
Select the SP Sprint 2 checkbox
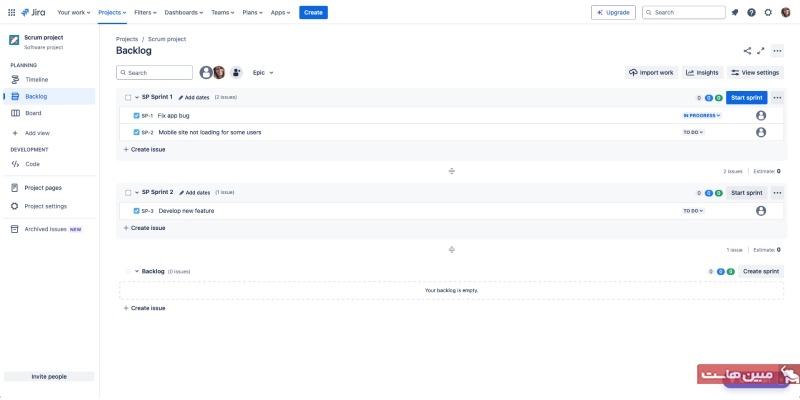coord(128,192)
